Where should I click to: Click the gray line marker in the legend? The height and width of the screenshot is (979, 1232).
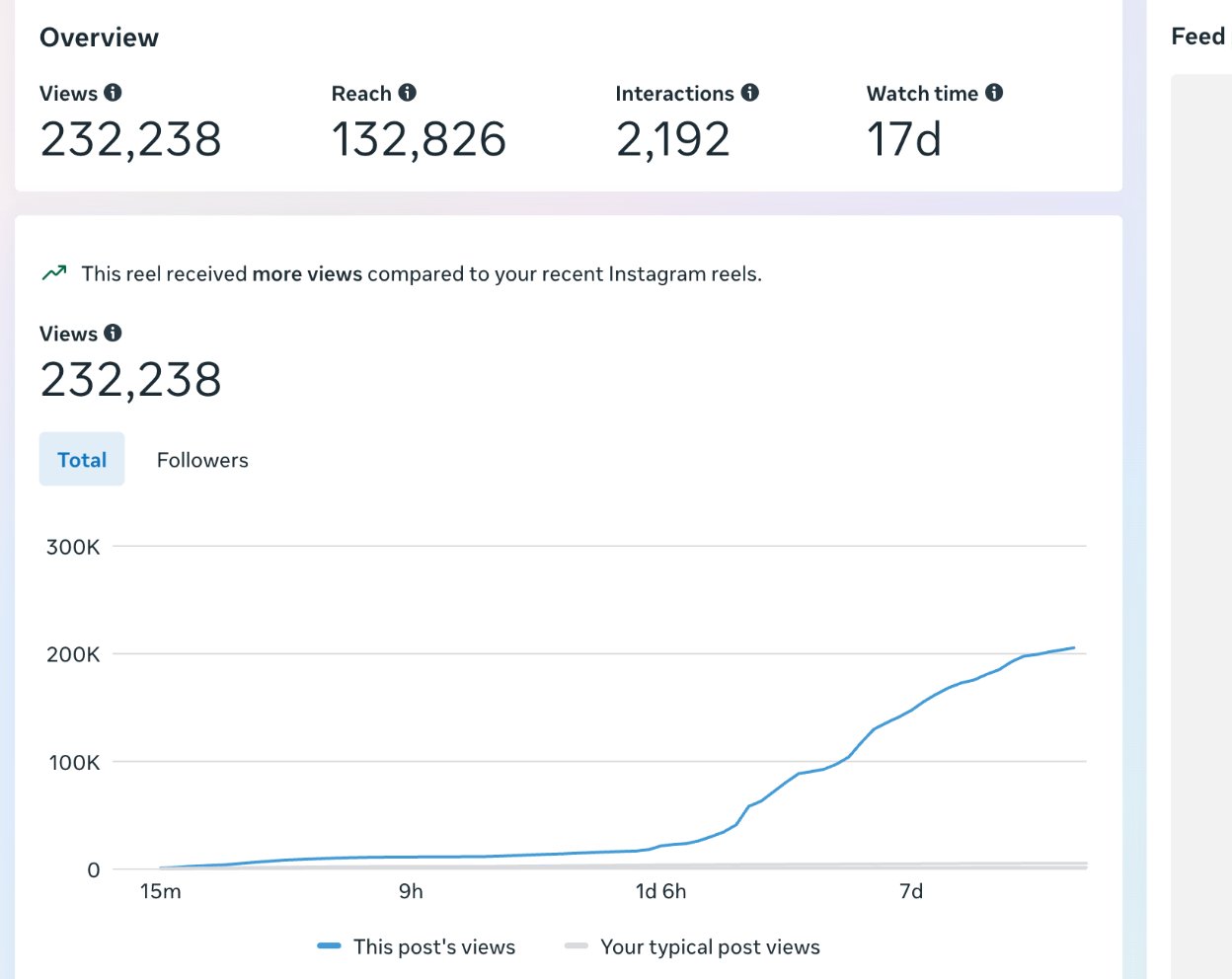575,946
